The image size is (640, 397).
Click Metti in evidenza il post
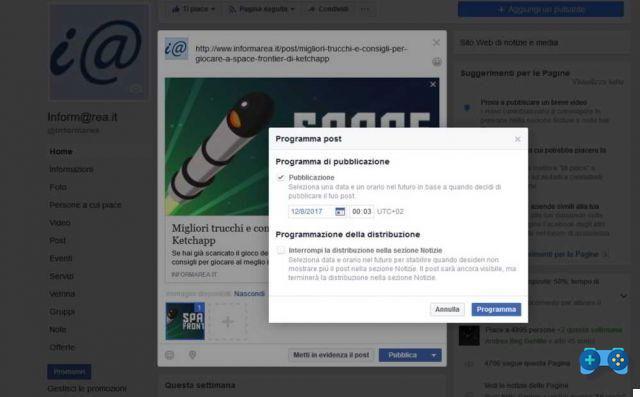(x=331, y=355)
